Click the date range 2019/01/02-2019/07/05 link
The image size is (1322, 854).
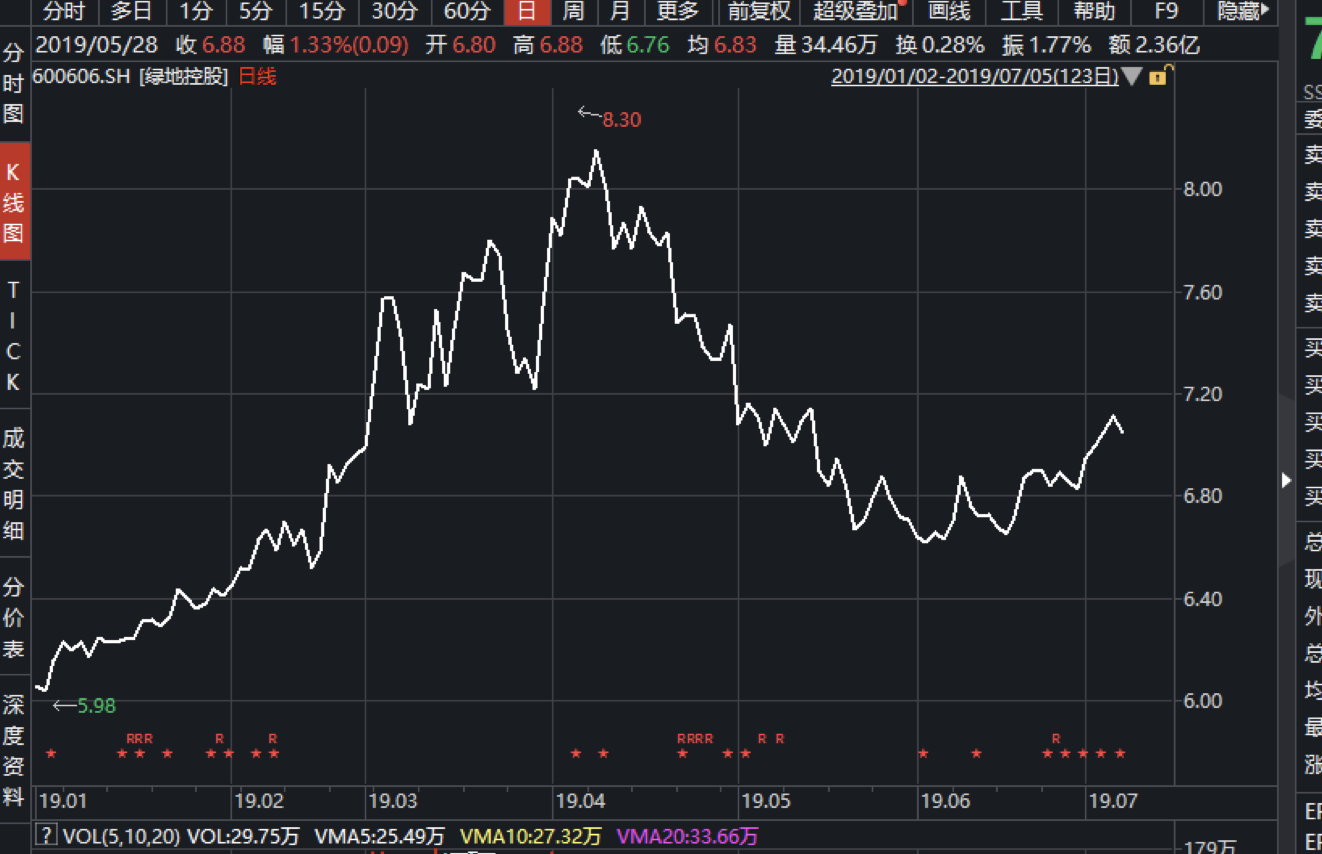974,77
